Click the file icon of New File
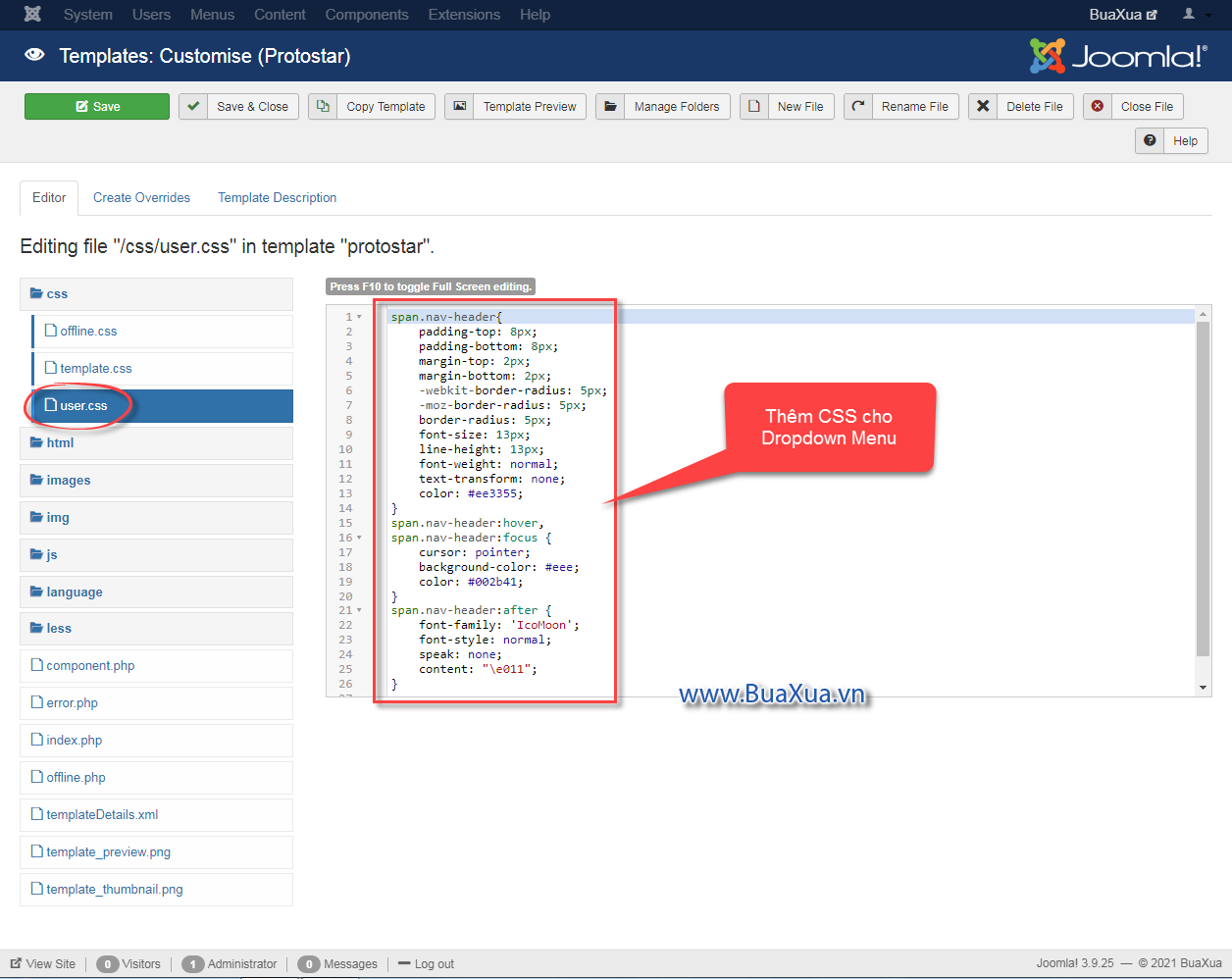 tap(753, 107)
